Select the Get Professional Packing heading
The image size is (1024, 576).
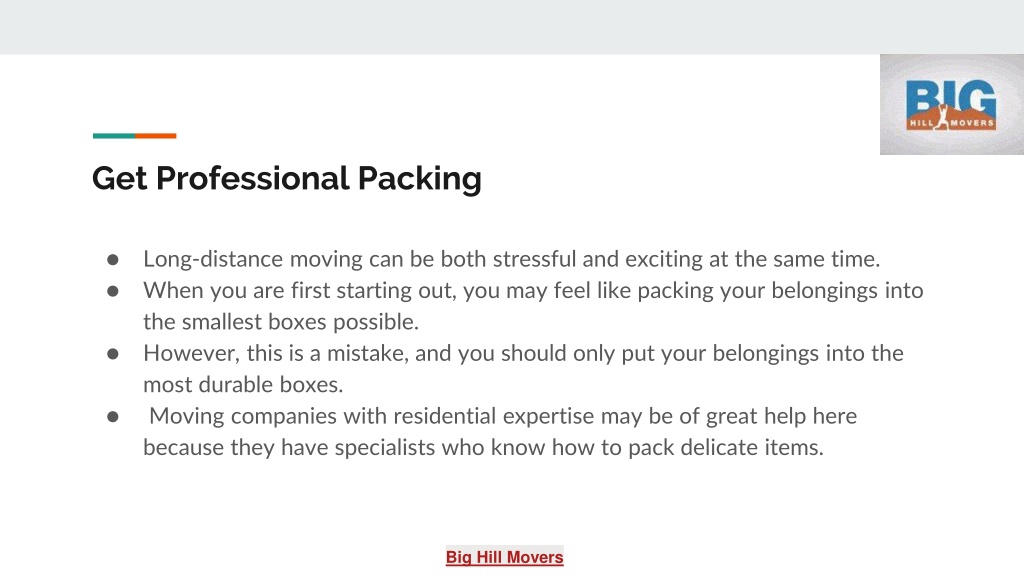point(287,178)
